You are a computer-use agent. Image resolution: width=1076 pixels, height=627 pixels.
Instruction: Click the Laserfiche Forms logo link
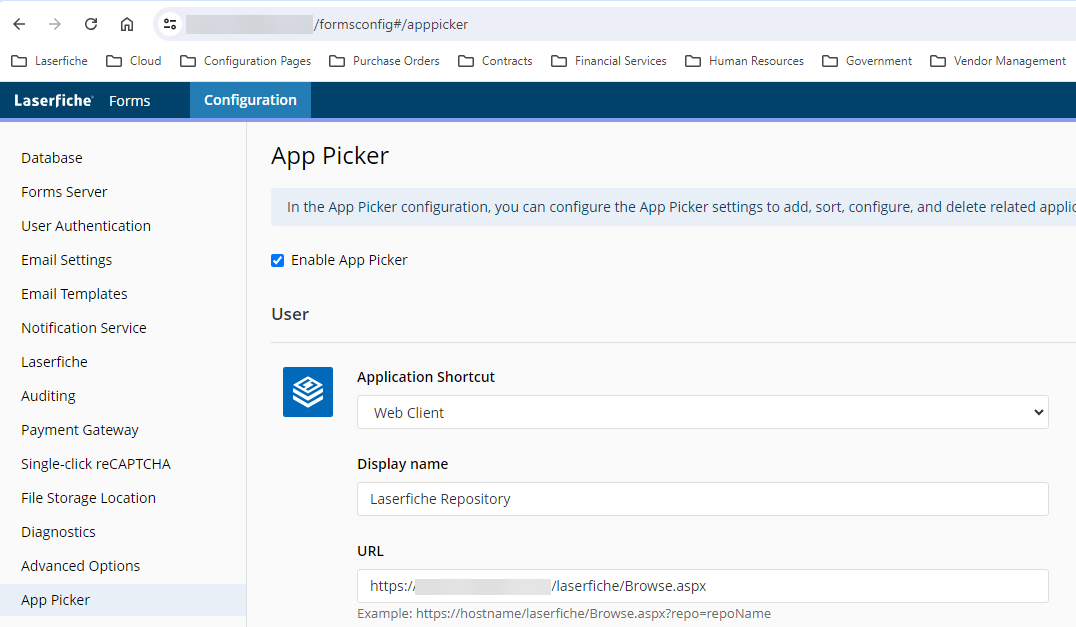(x=82, y=100)
